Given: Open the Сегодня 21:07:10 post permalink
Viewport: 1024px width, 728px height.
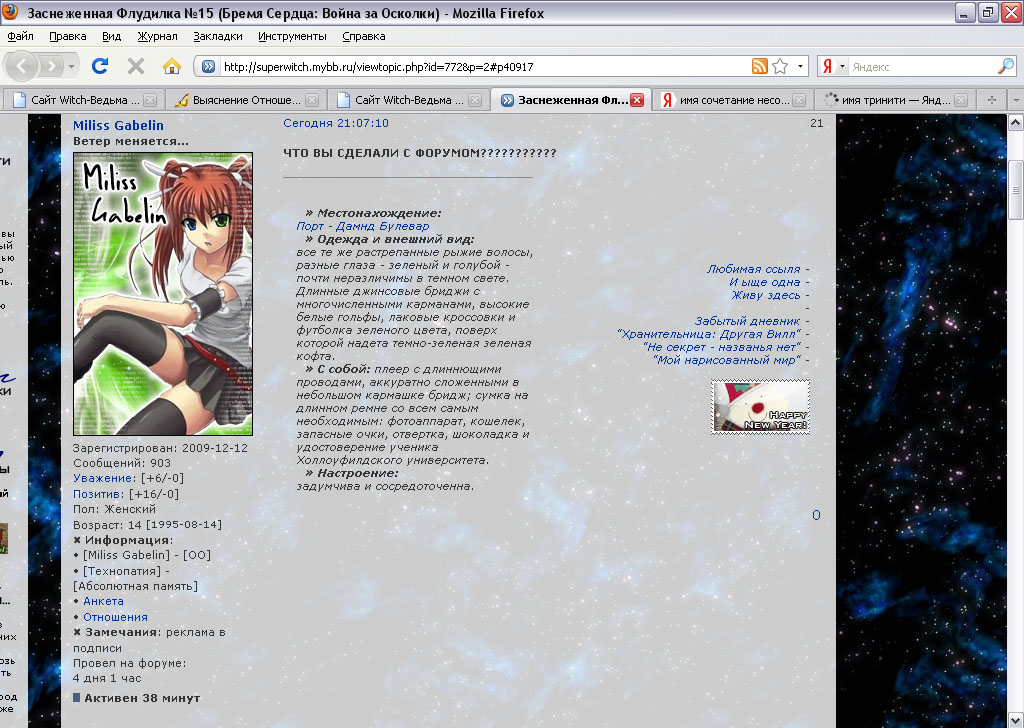Looking at the screenshot, I should pos(336,123).
